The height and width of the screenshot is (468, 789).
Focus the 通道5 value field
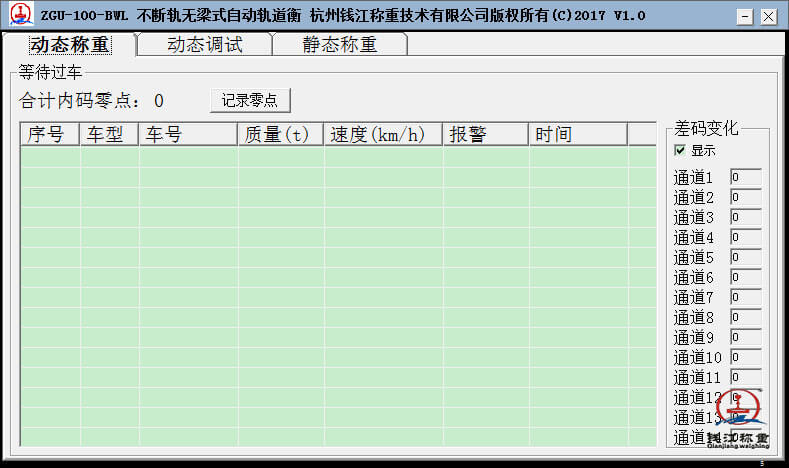(745, 258)
